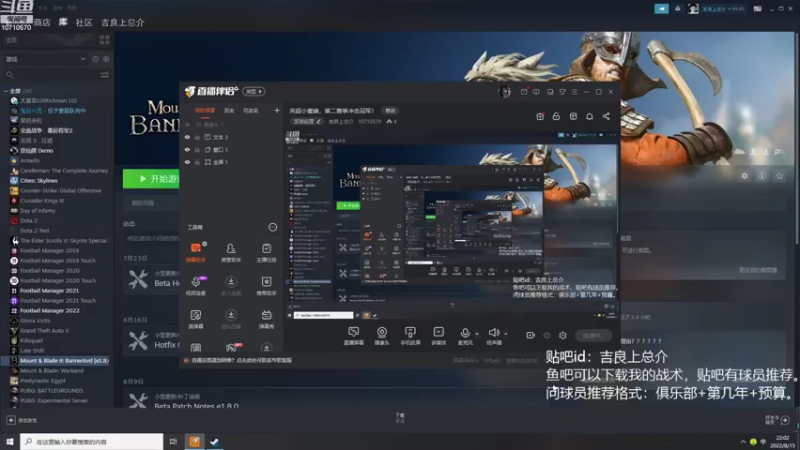
Task: Expand microphone options arrow
Action: coord(477,334)
